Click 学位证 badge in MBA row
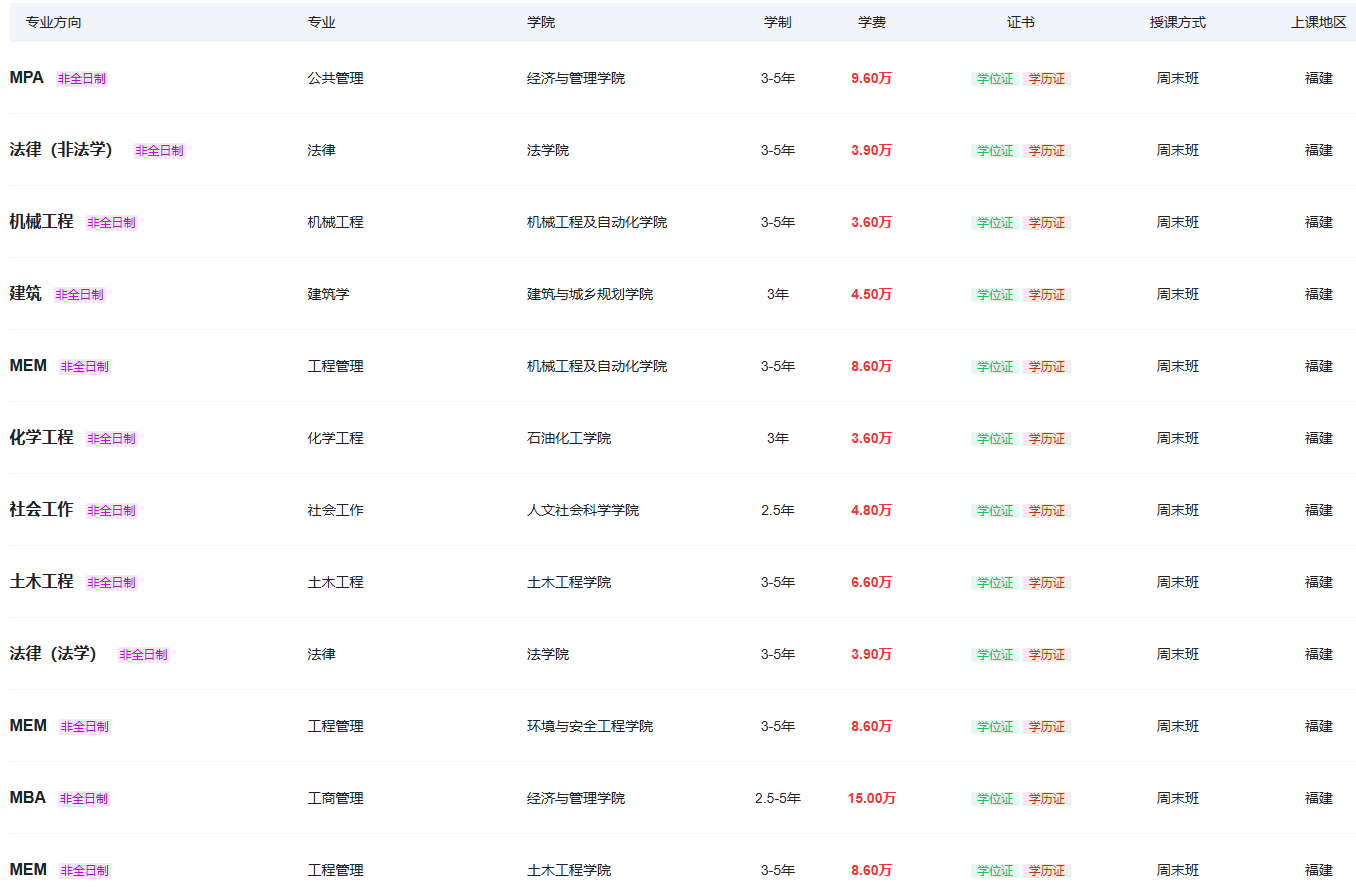 (995, 799)
